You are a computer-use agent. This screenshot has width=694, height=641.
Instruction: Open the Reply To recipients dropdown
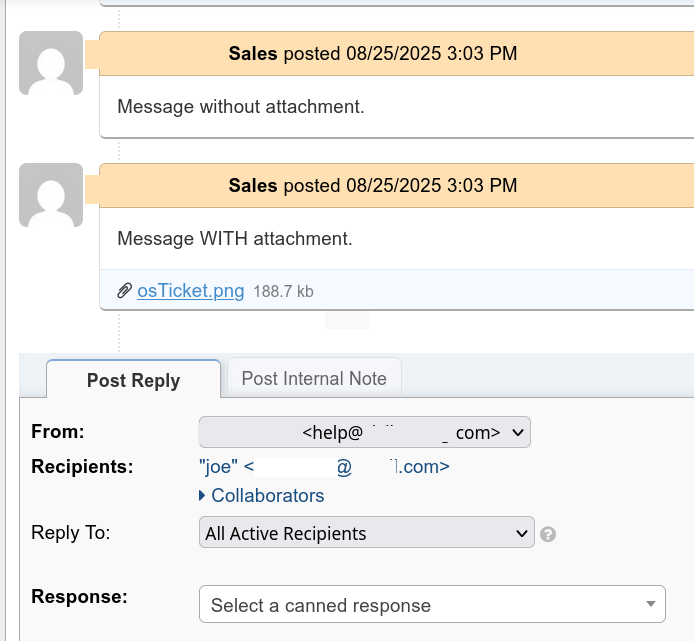(367, 532)
